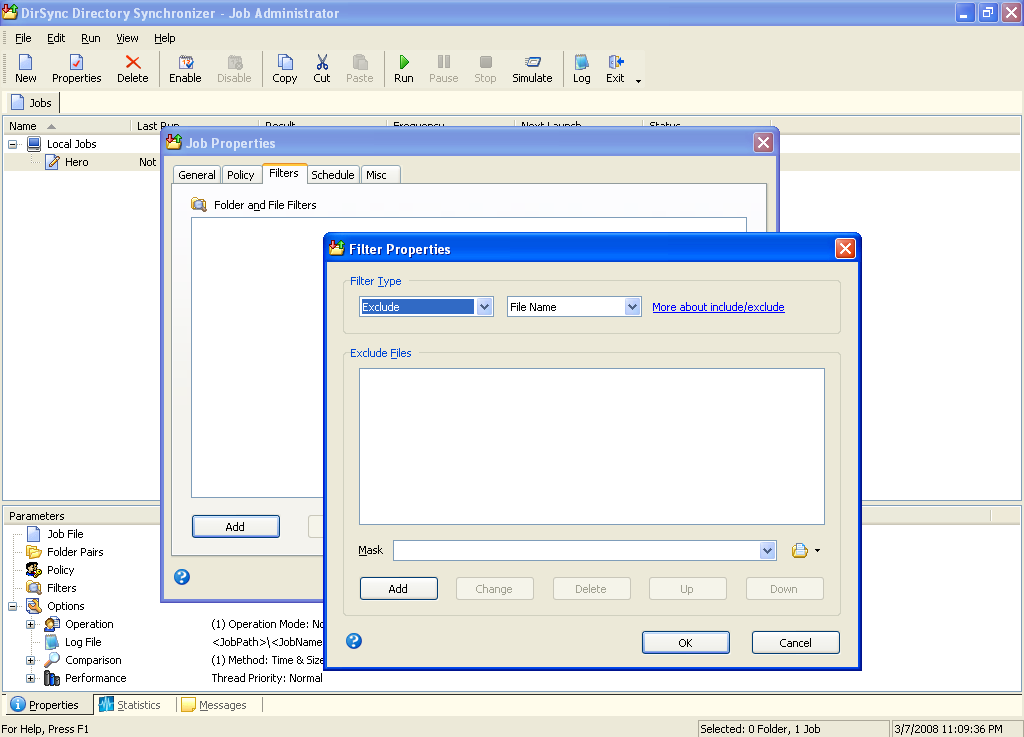Click the Change button
The width and height of the screenshot is (1024, 737).
pyautogui.click(x=494, y=589)
